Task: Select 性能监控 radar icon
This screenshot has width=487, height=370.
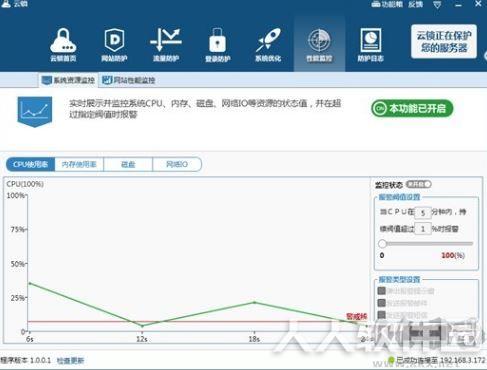Action: (319, 45)
